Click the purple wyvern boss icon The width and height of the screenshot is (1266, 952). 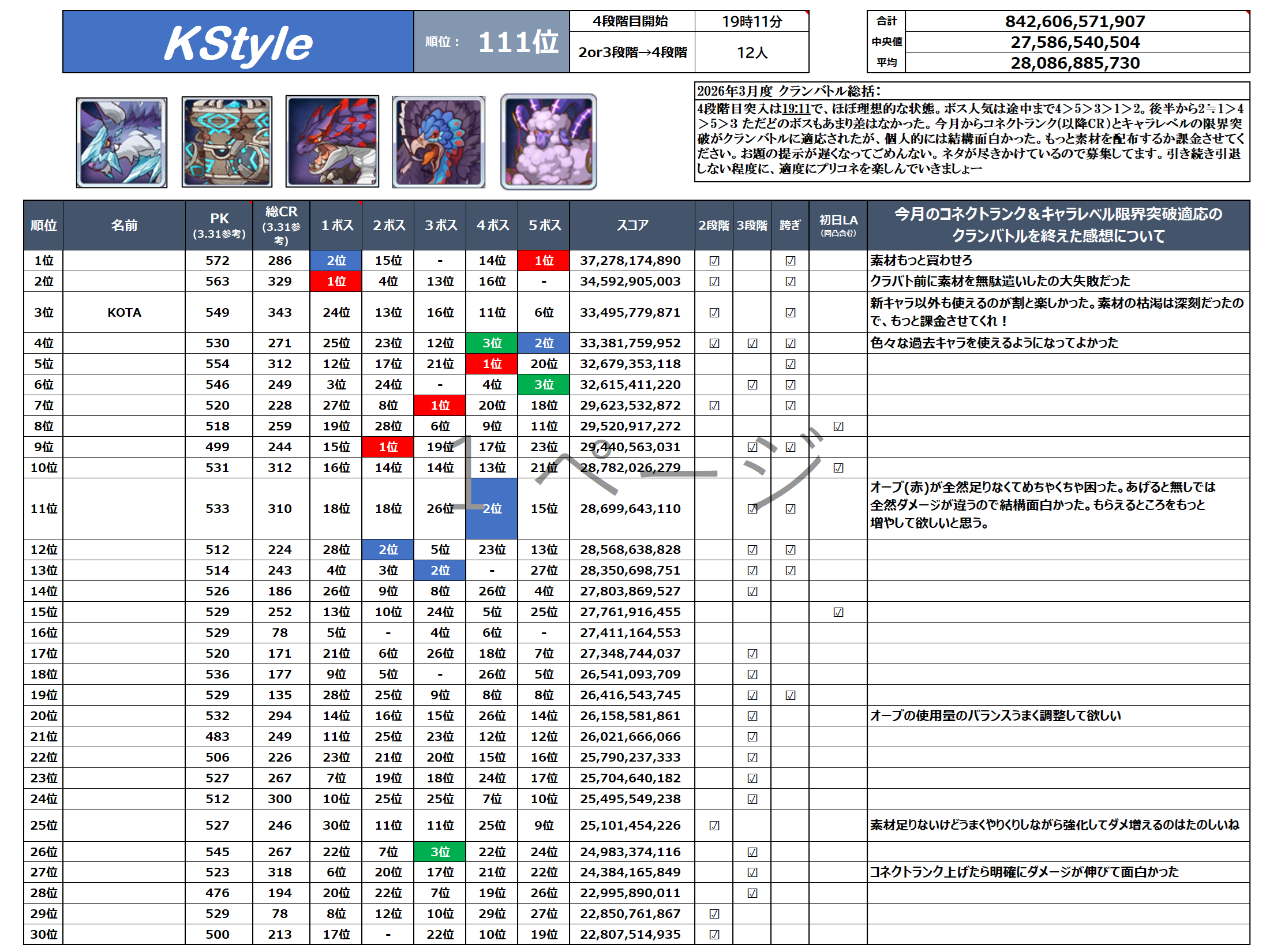[x=332, y=142]
